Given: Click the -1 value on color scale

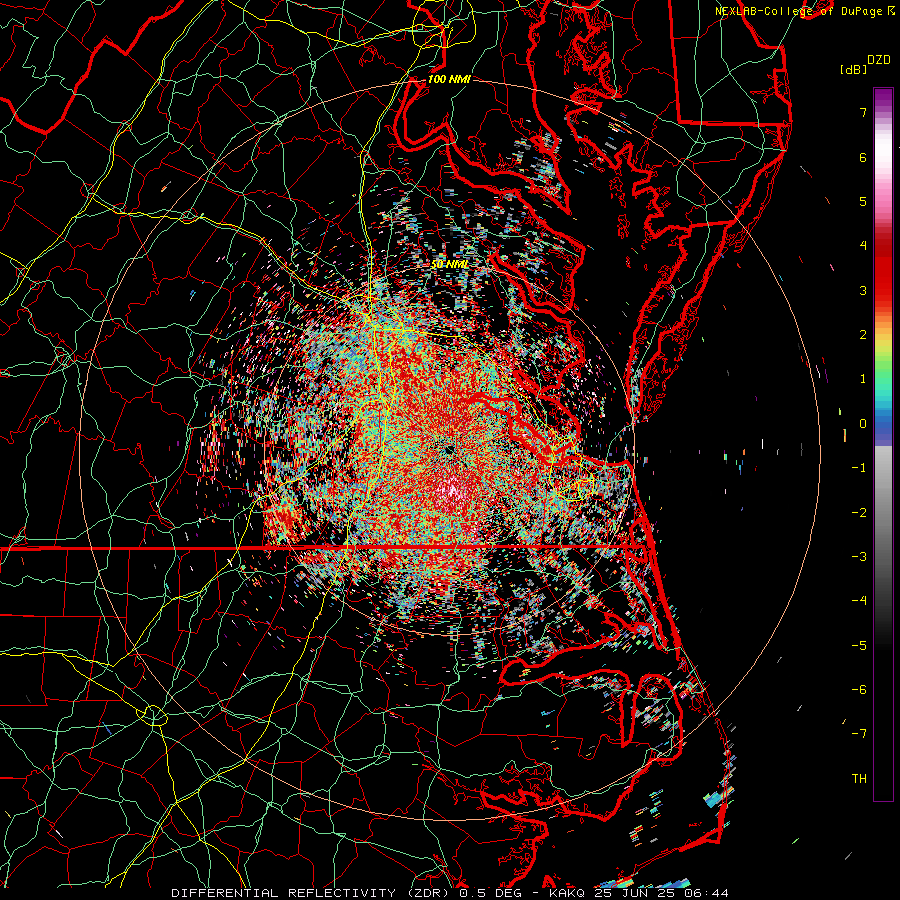Looking at the screenshot, I should click(859, 468).
